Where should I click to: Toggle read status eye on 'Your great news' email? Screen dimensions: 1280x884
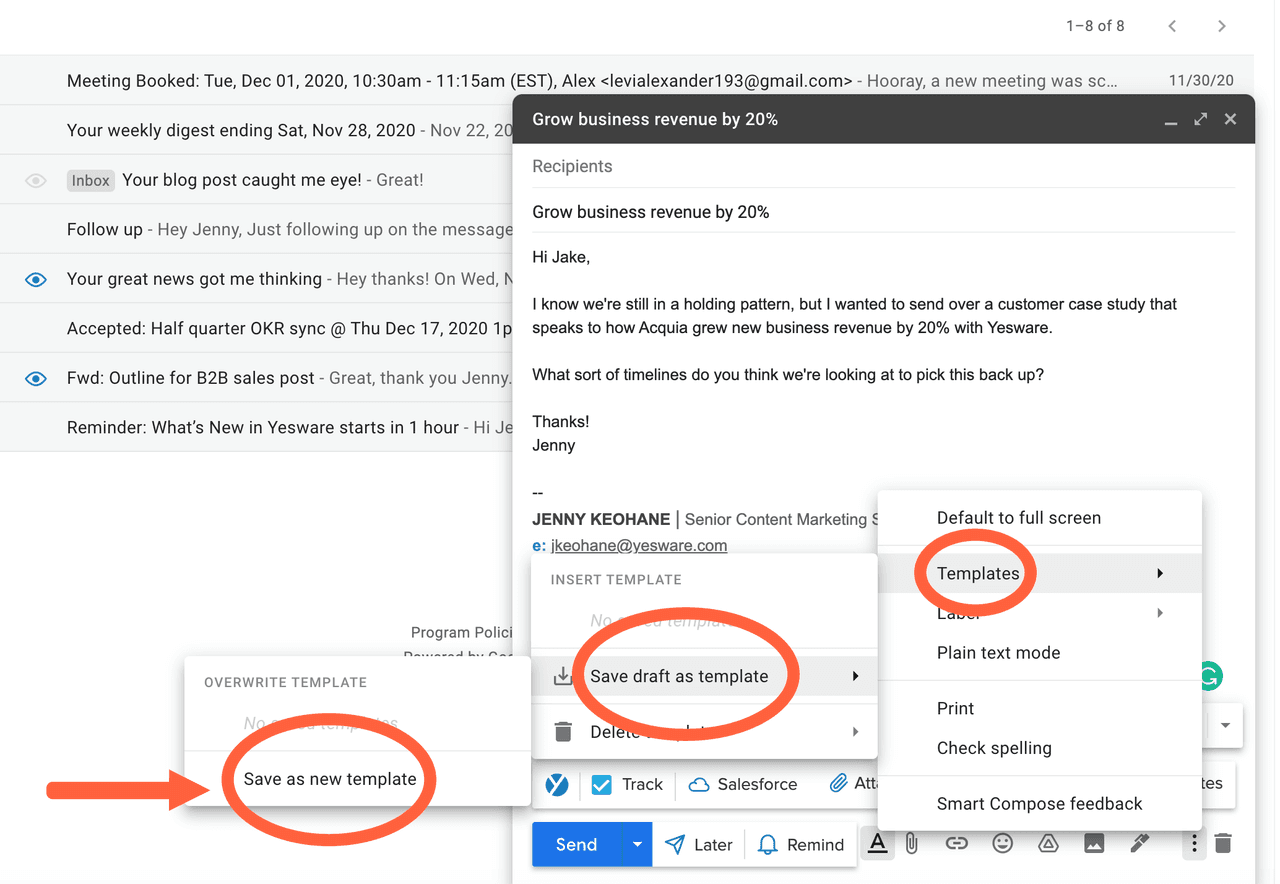coord(36,278)
